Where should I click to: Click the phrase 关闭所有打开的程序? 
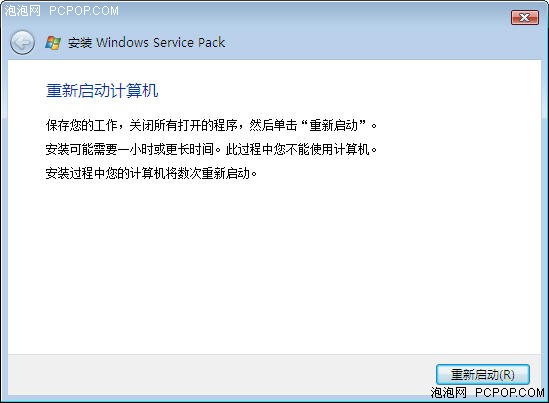(x=183, y=125)
